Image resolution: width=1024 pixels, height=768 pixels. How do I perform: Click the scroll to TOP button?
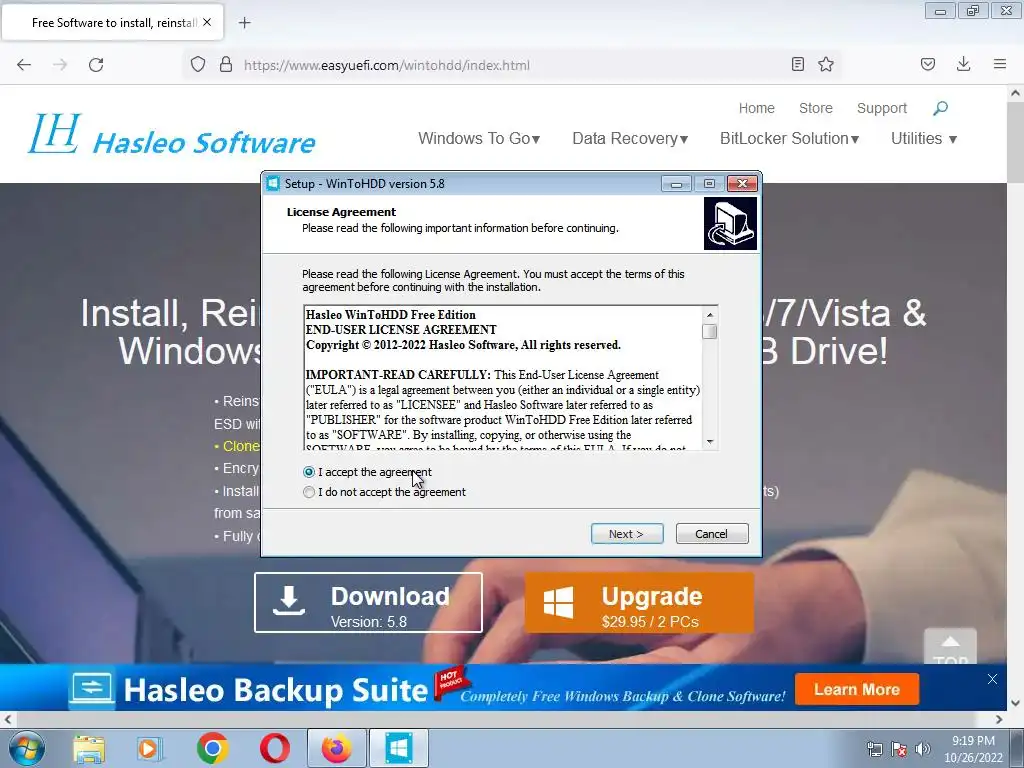point(950,647)
